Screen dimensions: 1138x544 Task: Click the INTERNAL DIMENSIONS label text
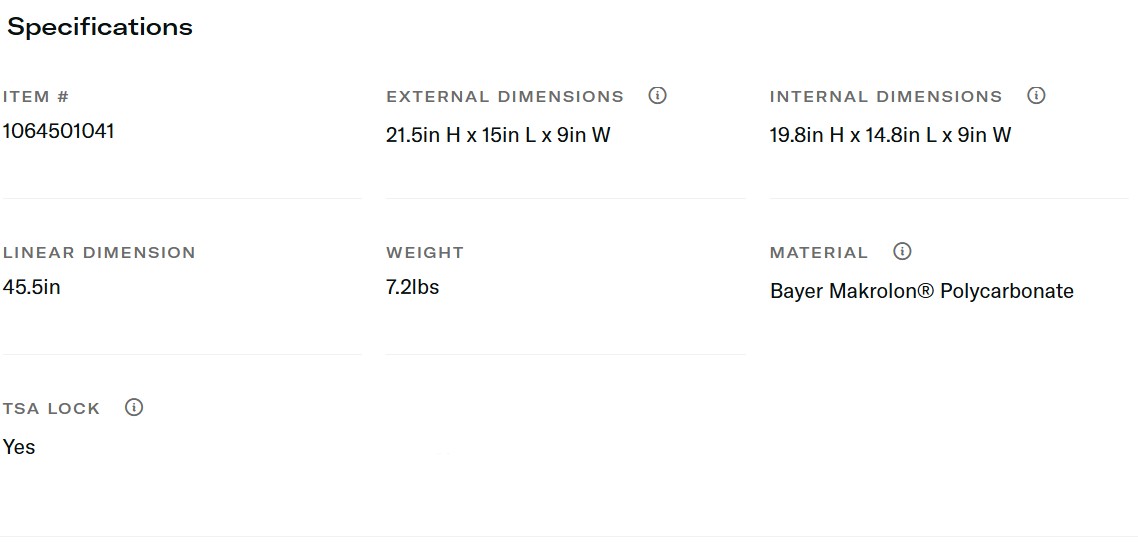pyautogui.click(x=886, y=97)
